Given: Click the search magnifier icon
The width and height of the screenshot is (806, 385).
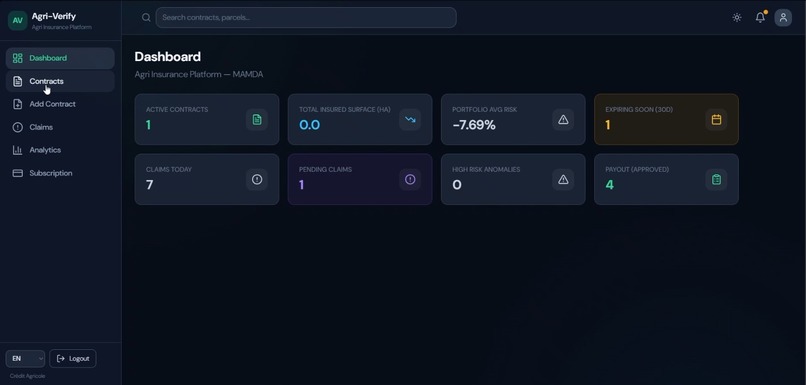Looking at the screenshot, I should pyautogui.click(x=146, y=17).
